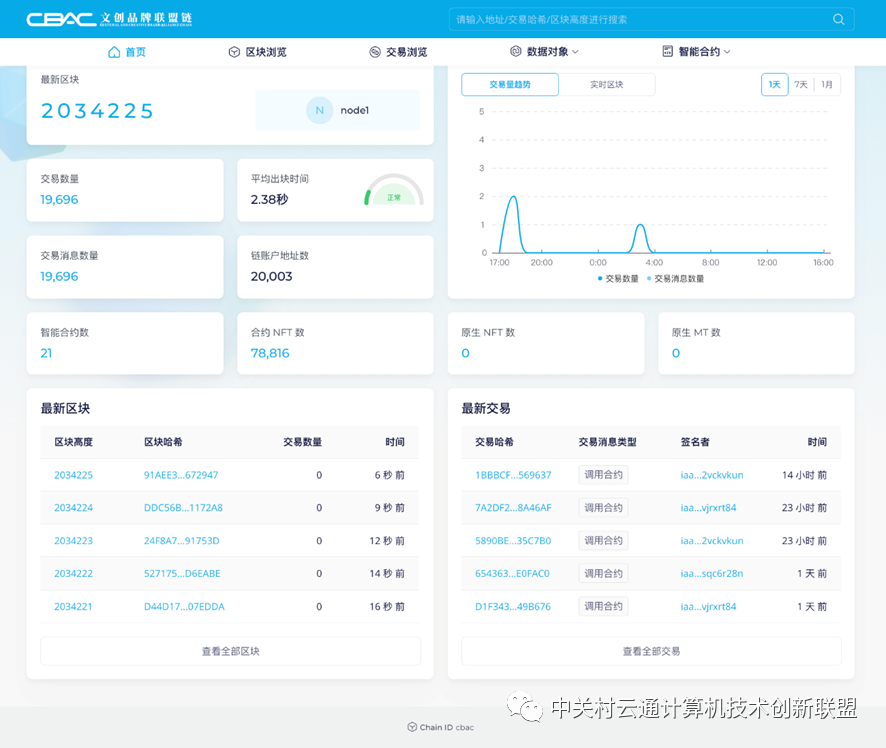Screen dimensions: 886x748
Task: Click the 智能合约 menu icon
Action: coord(667,51)
